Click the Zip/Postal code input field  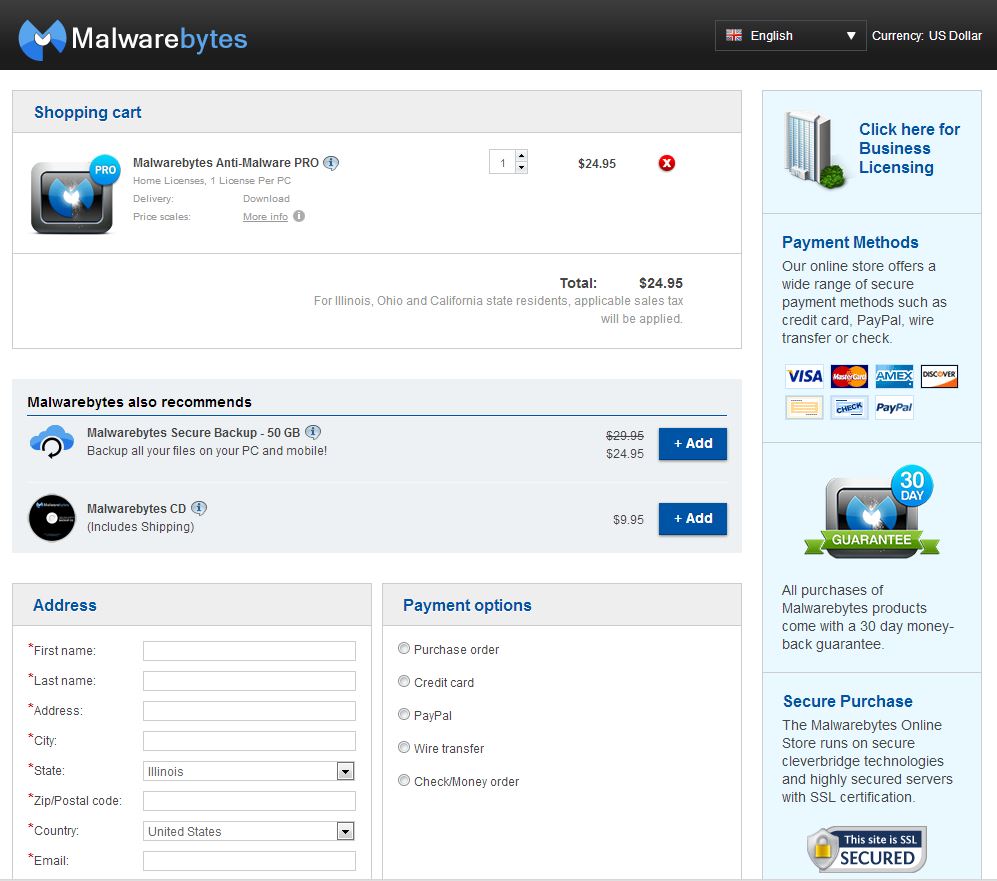249,801
